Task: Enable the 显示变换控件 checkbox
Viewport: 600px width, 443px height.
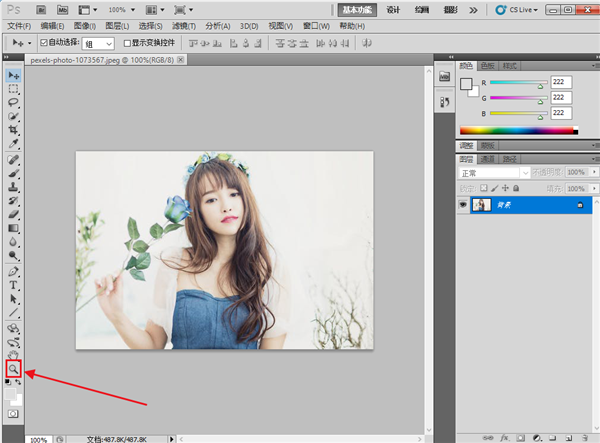Action: click(x=127, y=44)
